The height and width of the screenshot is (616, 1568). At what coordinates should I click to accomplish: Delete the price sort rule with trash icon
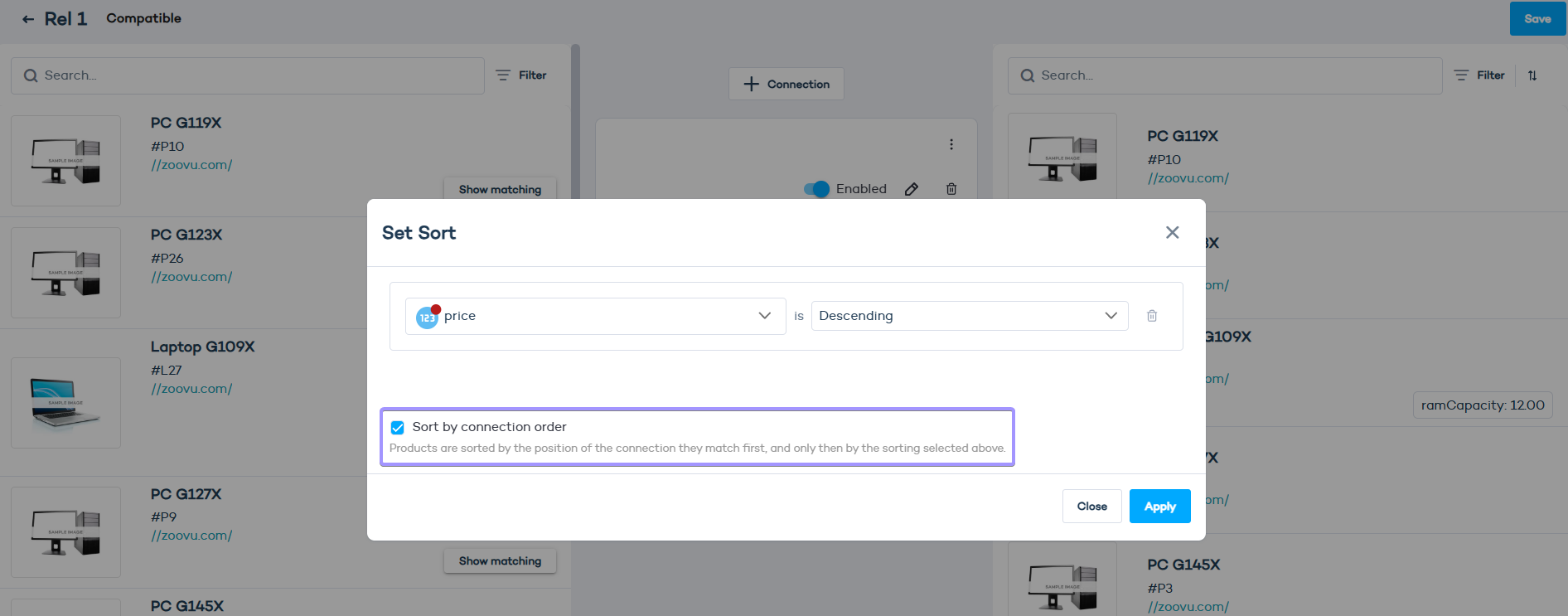[x=1152, y=316]
